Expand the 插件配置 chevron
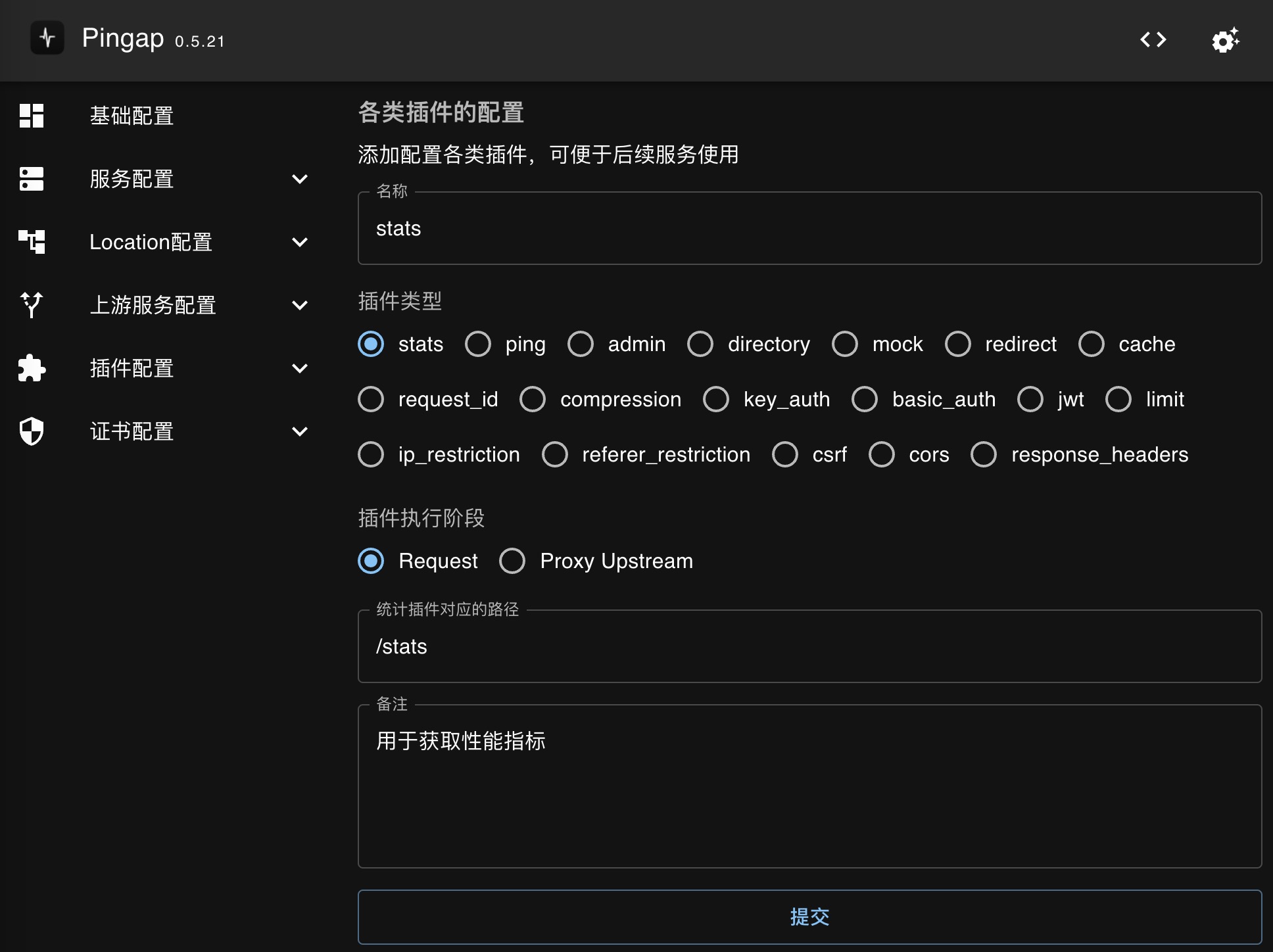Image resolution: width=1273 pixels, height=952 pixels. 300,368
